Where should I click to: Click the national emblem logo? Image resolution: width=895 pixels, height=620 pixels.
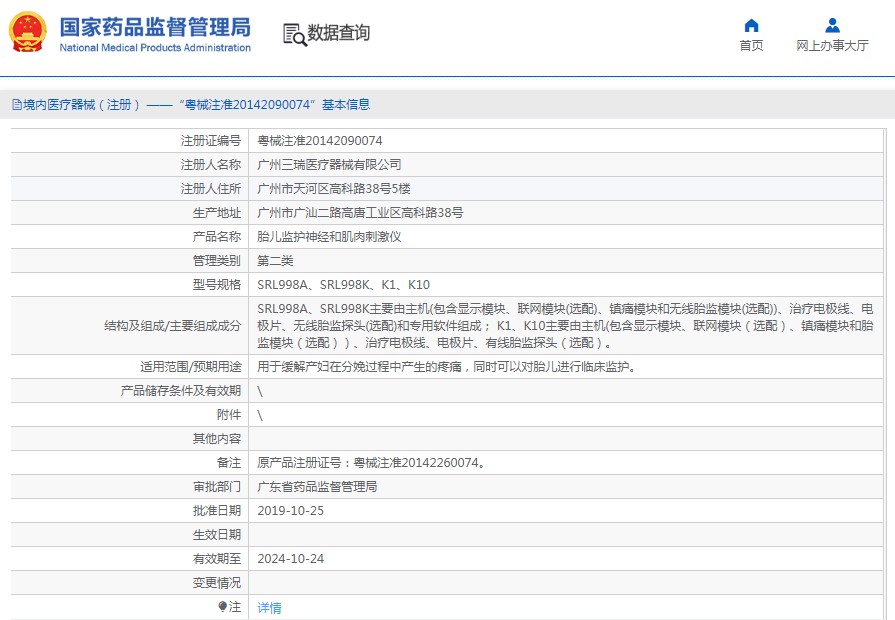point(27,32)
